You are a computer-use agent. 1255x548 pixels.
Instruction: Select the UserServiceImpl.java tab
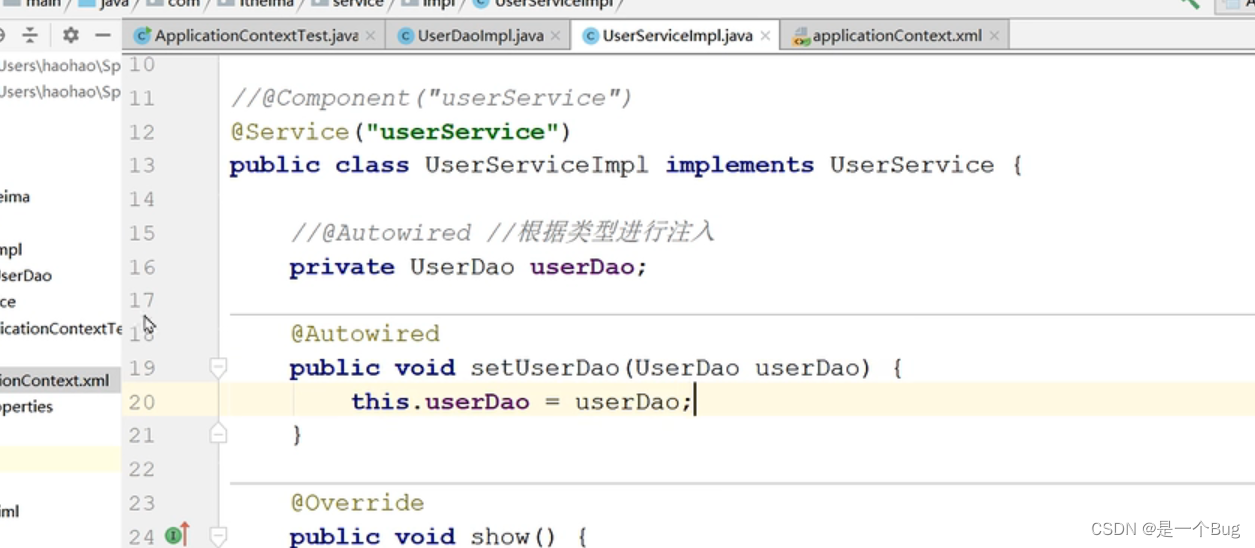pos(677,36)
